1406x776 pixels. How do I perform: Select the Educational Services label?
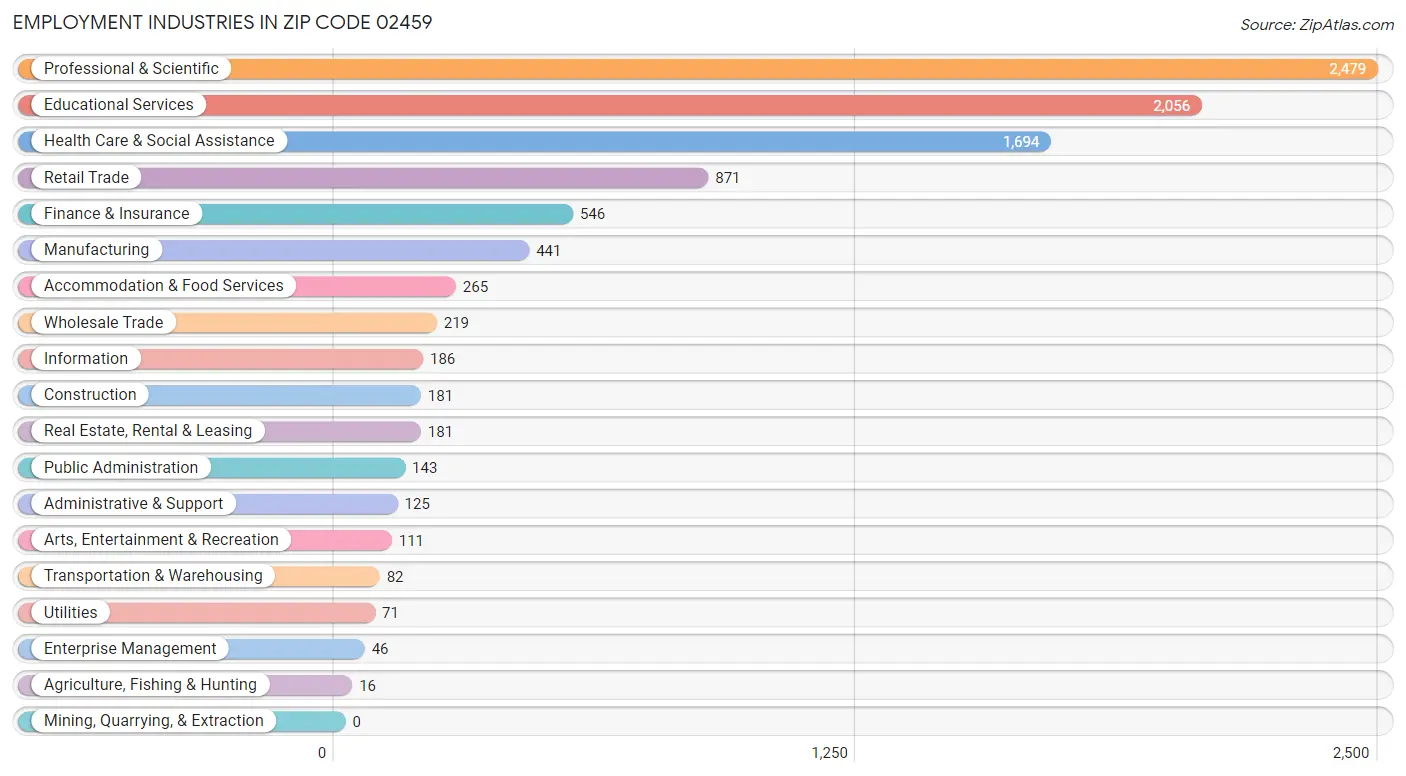pos(119,105)
